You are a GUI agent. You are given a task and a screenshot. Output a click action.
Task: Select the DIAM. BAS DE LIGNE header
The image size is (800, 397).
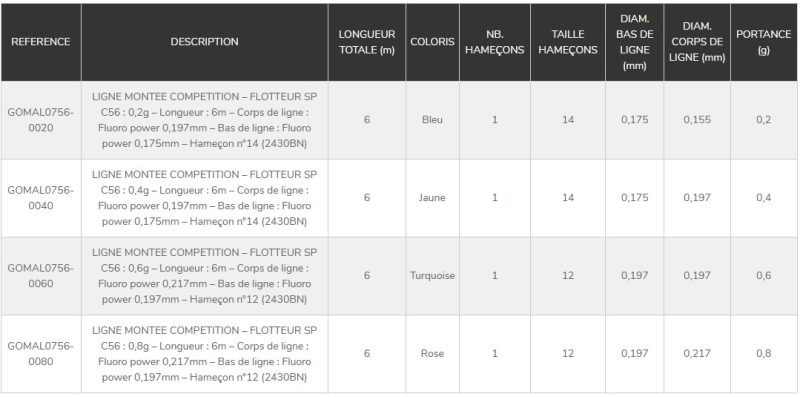pyautogui.click(x=635, y=42)
